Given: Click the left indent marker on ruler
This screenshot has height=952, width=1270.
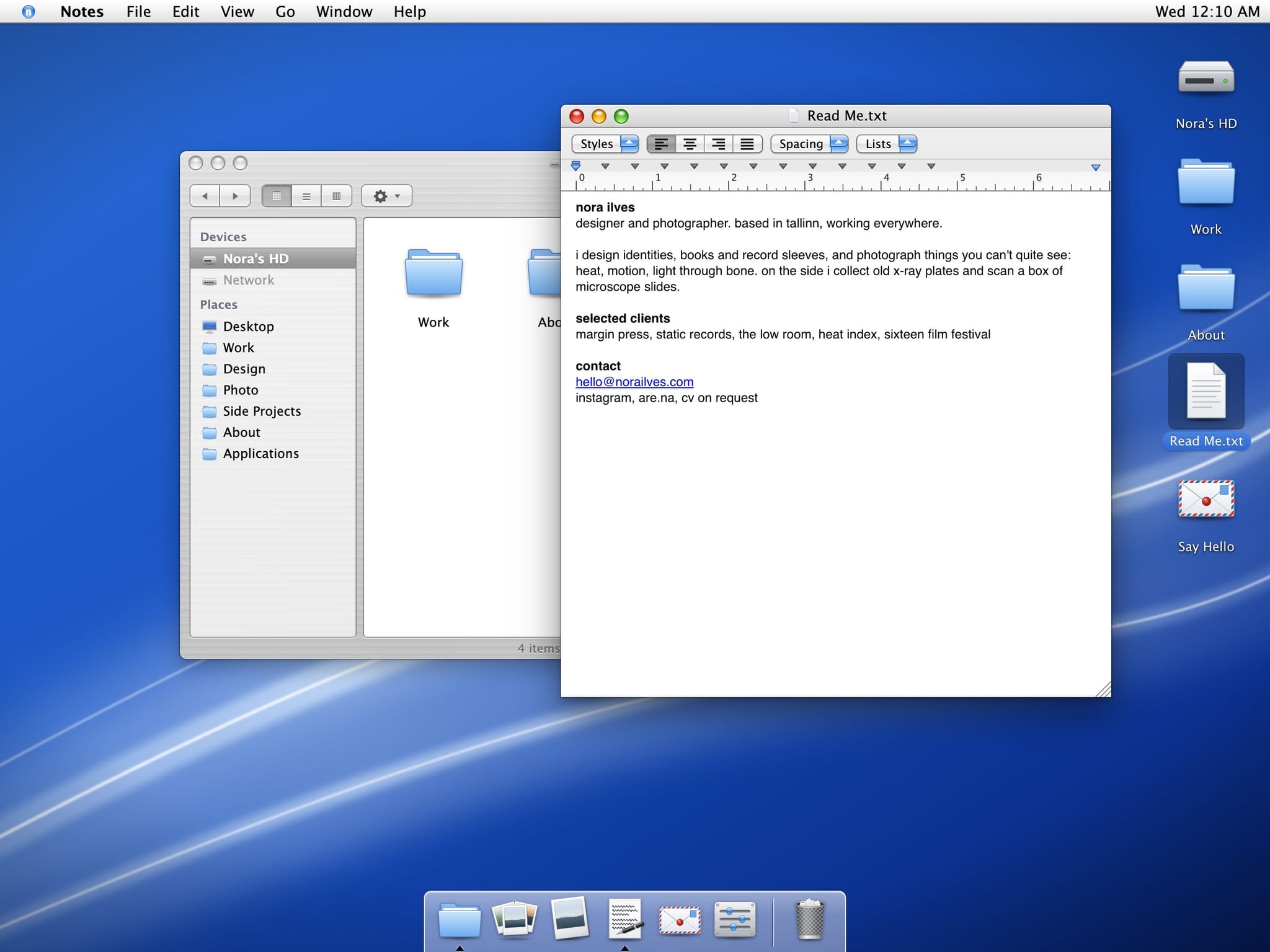Looking at the screenshot, I should [x=575, y=166].
